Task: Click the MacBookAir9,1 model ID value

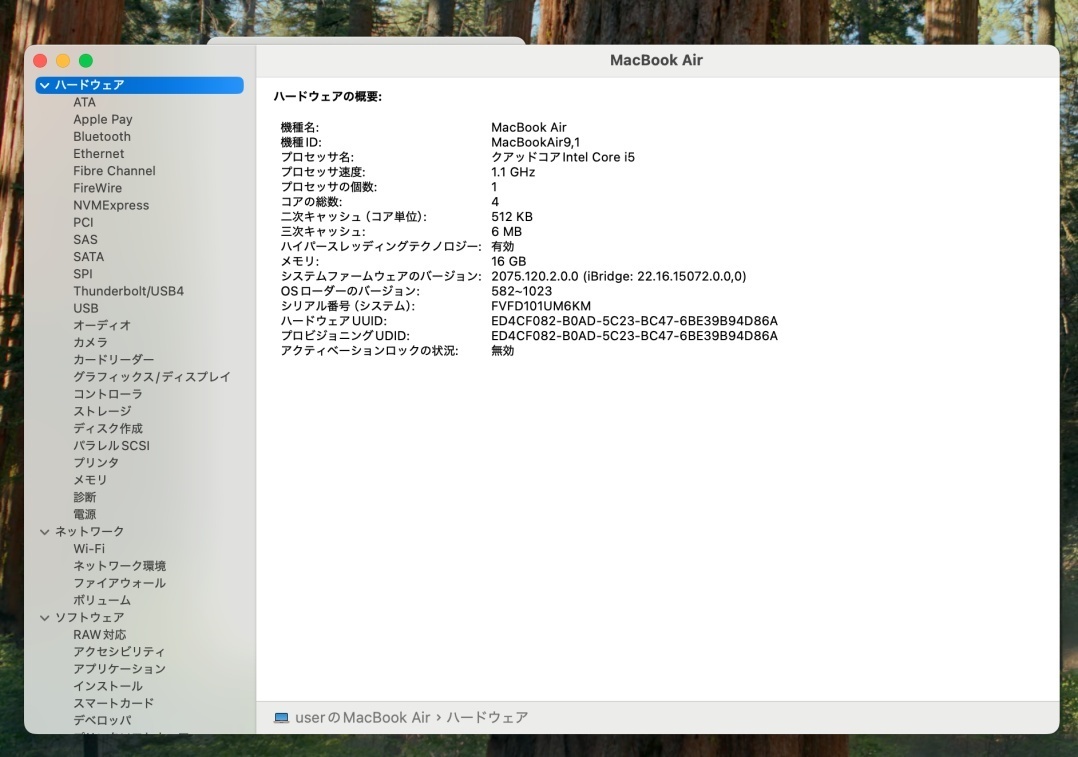Action: coord(535,142)
